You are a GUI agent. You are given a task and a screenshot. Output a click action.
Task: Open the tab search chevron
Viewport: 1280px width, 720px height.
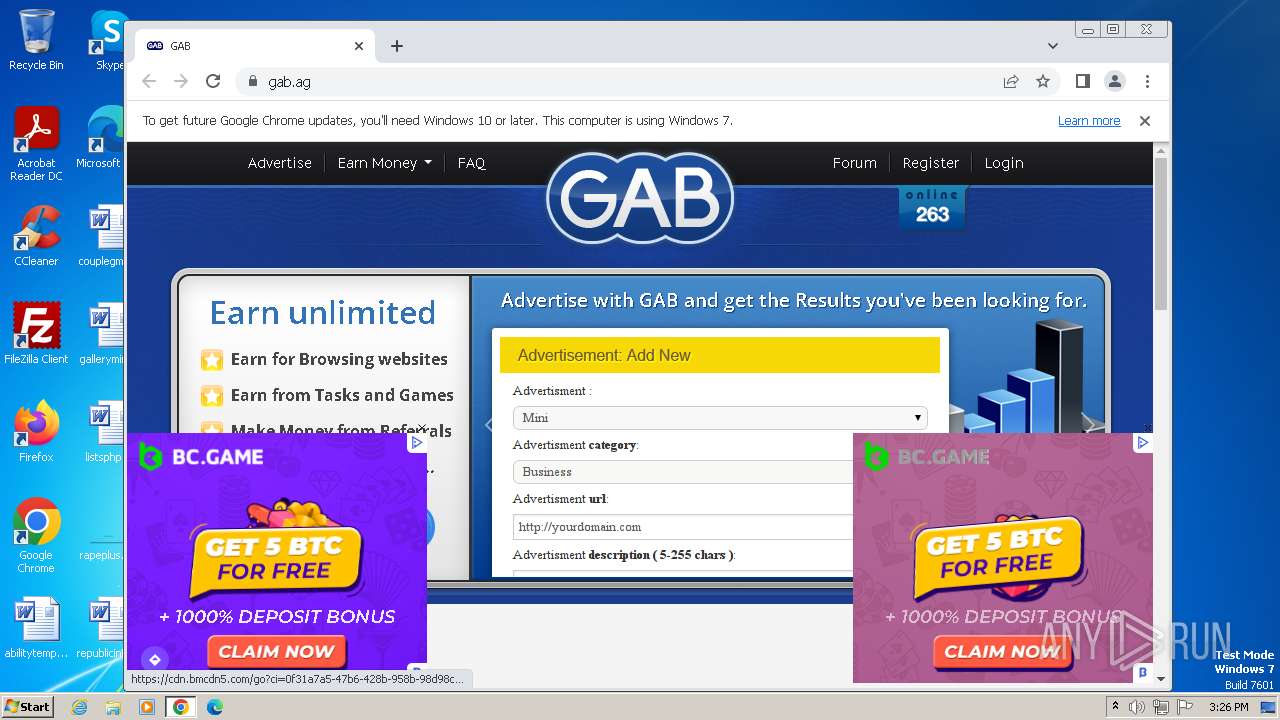(1052, 46)
